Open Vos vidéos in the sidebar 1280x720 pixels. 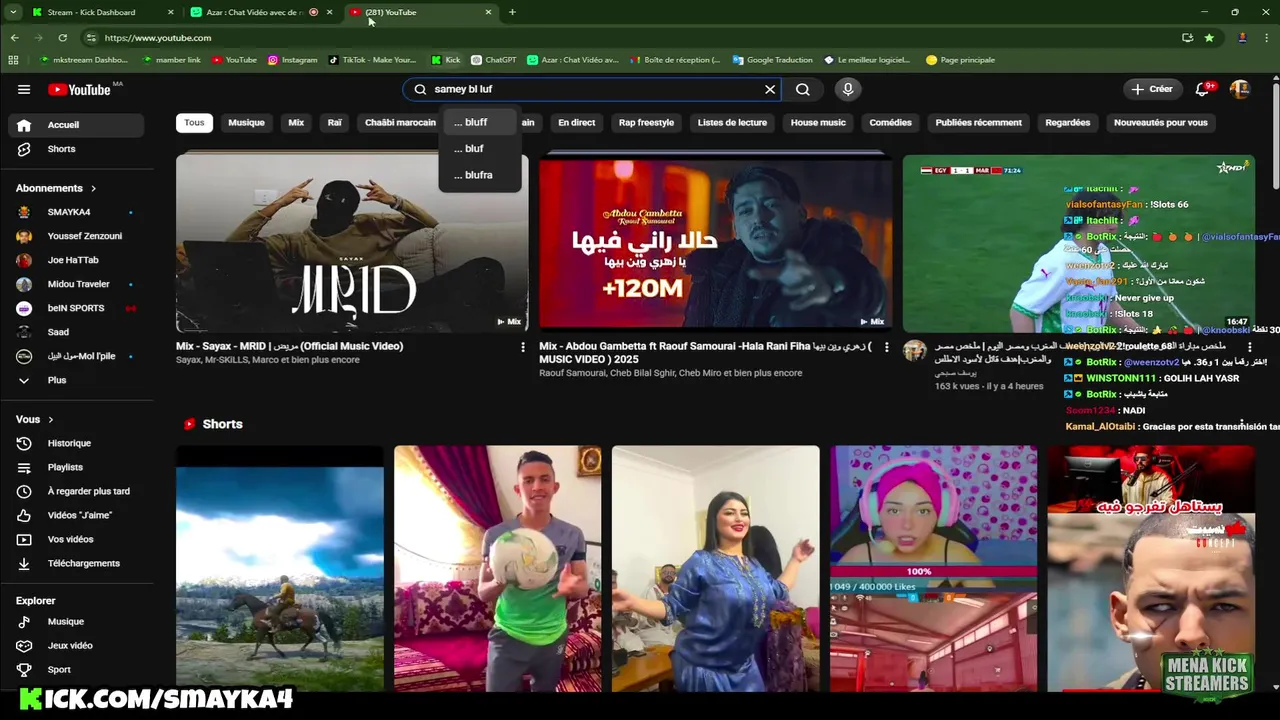(x=76, y=539)
